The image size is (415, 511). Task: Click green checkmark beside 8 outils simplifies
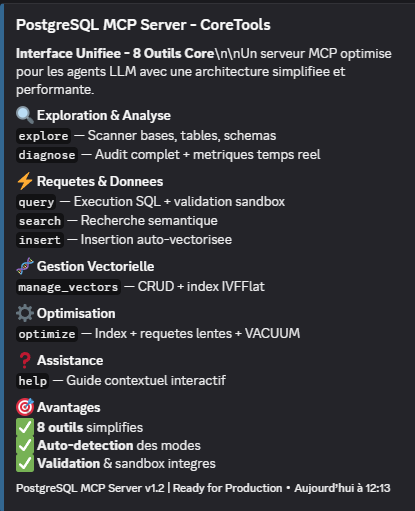click(25, 428)
